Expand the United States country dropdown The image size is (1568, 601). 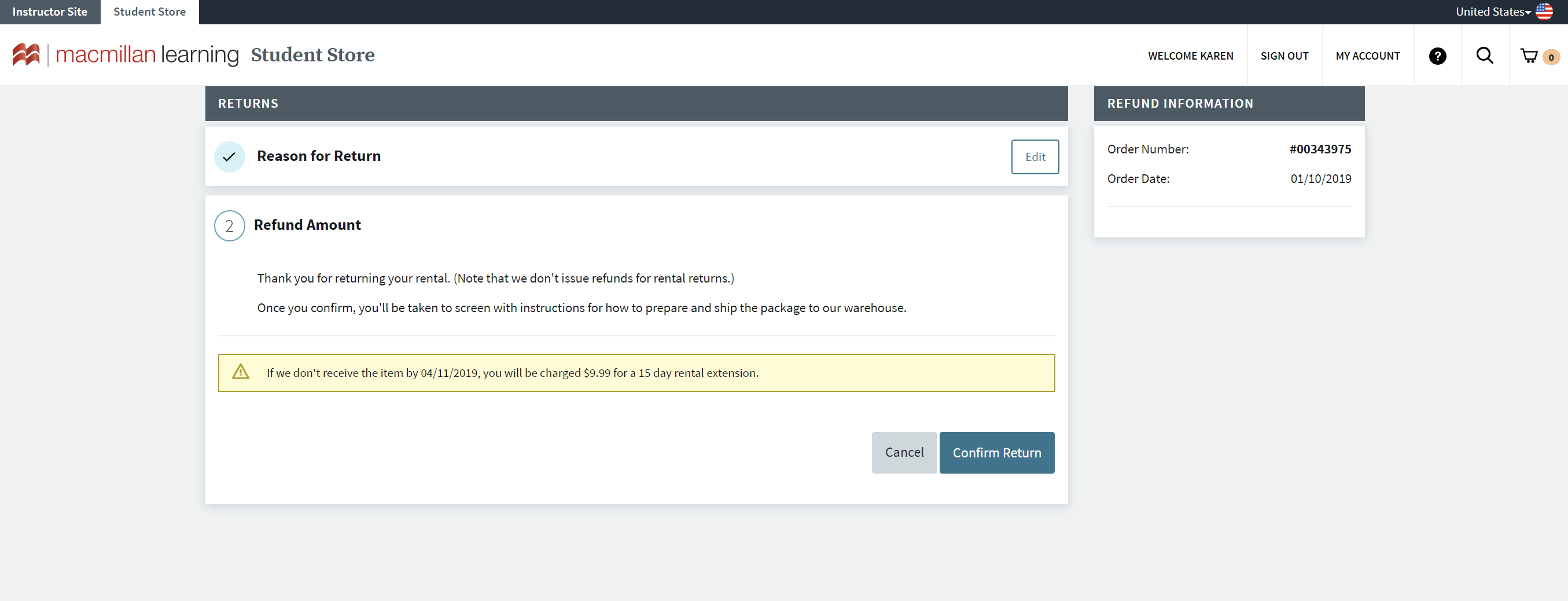click(1493, 12)
